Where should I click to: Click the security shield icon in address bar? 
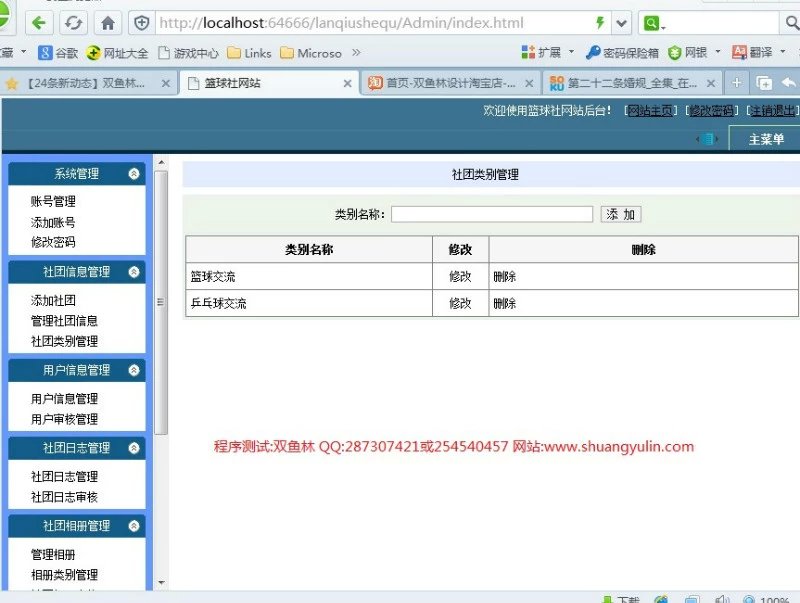(x=141, y=23)
